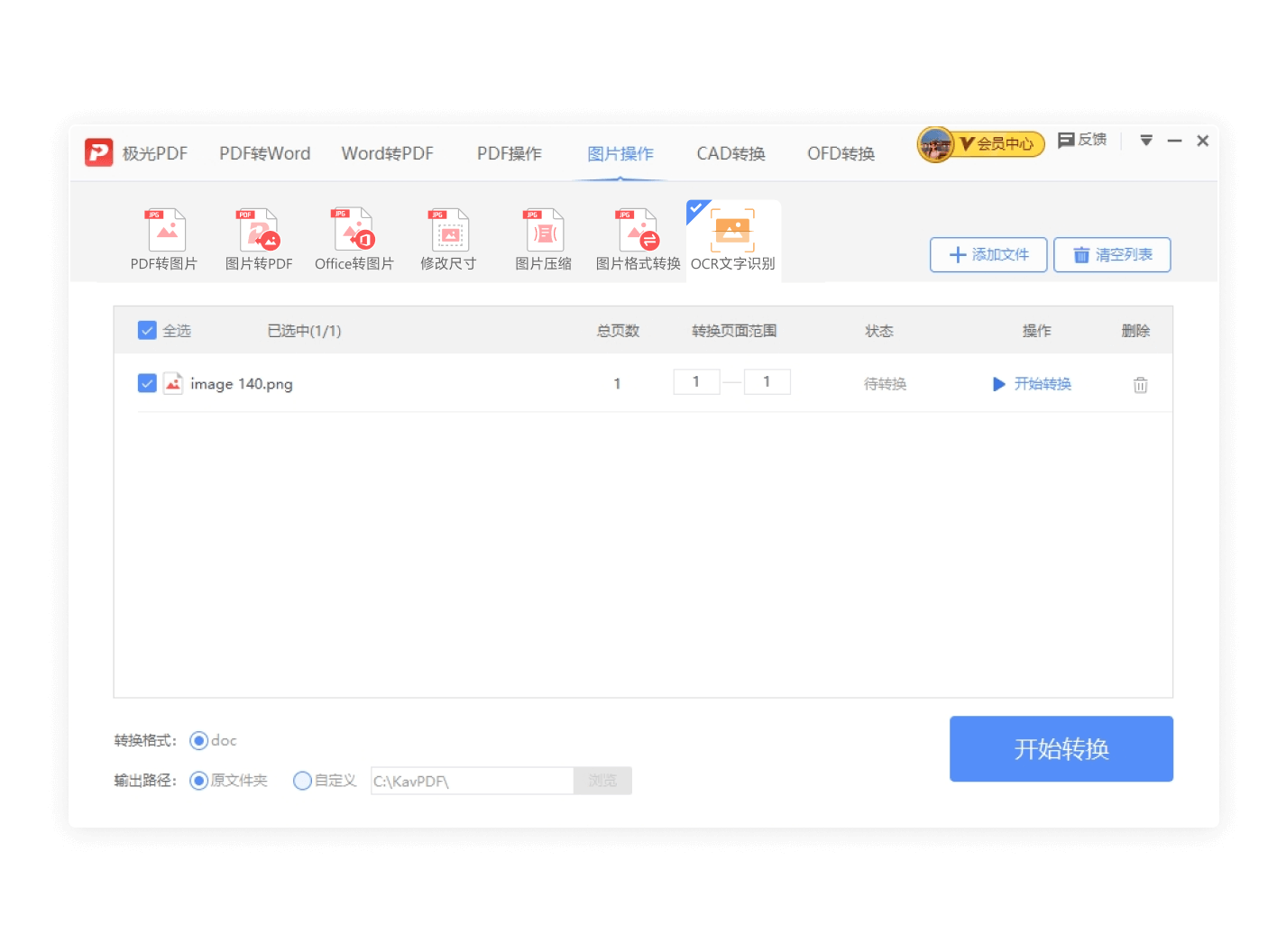Open the 修改尺寸 tool
Image resolution: width=1268 pixels, height=952 pixels.
(x=448, y=239)
